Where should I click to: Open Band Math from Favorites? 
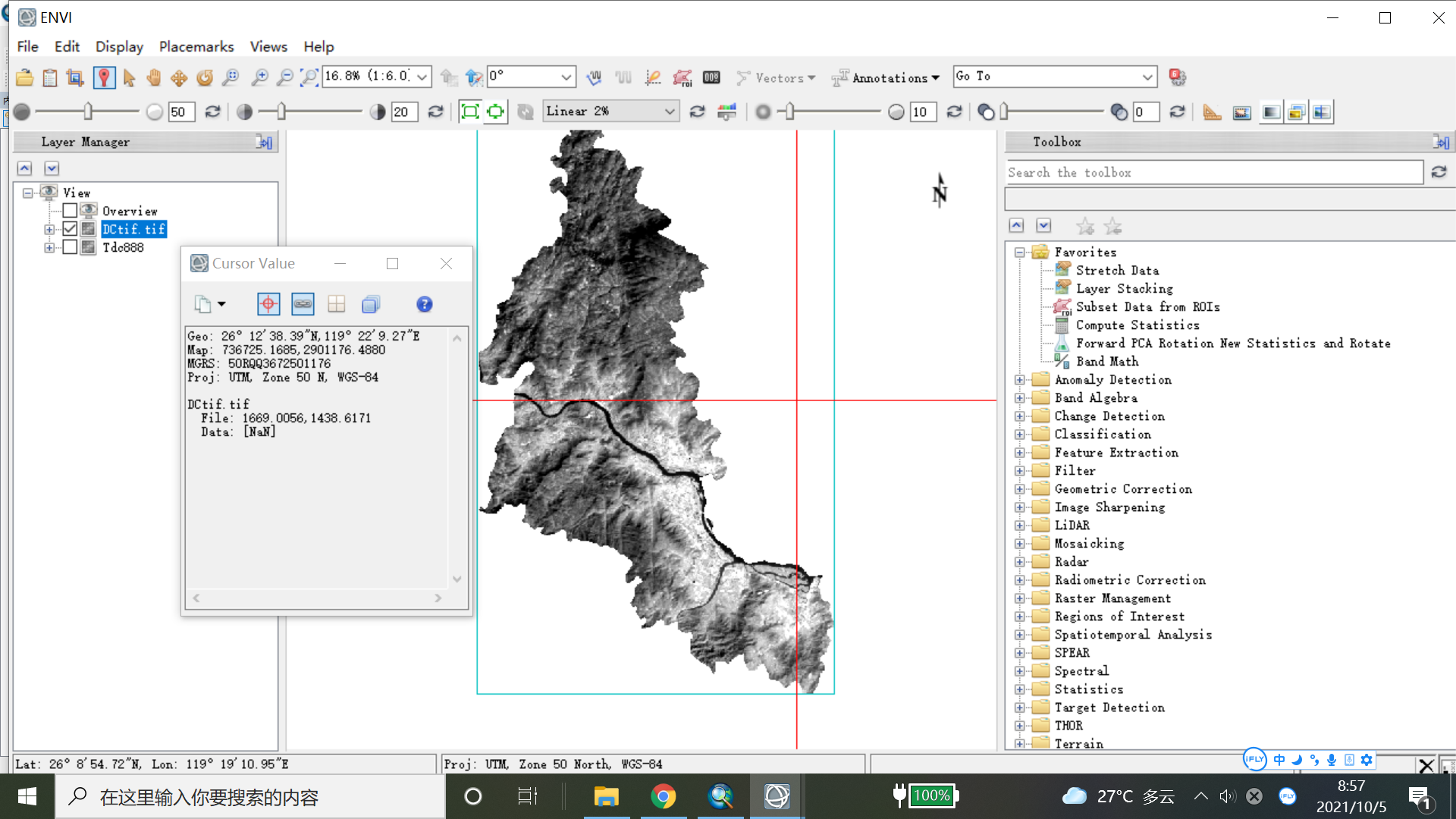[x=1108, y=361]
